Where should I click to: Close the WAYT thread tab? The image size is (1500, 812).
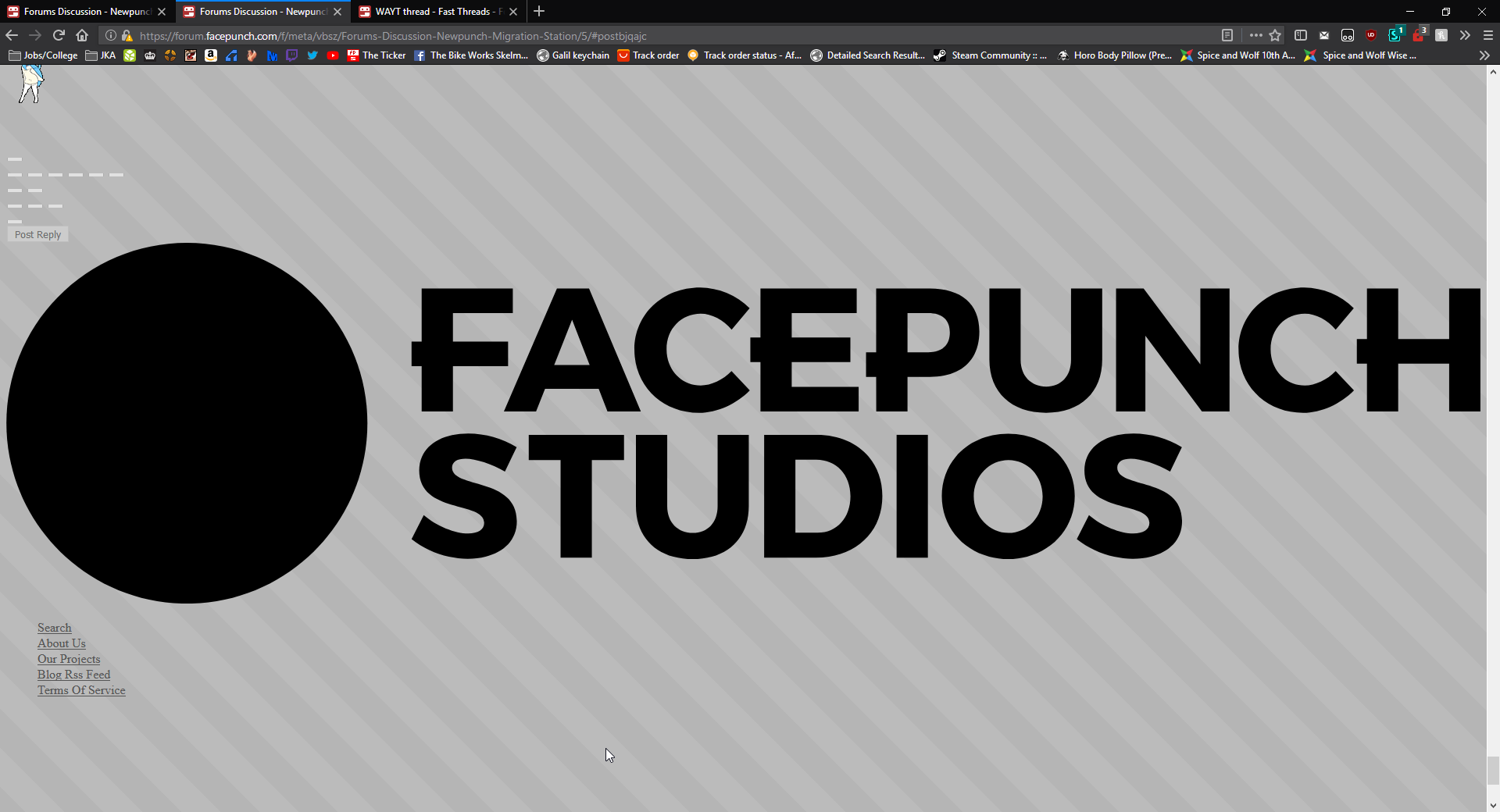(x=513, y=12)
